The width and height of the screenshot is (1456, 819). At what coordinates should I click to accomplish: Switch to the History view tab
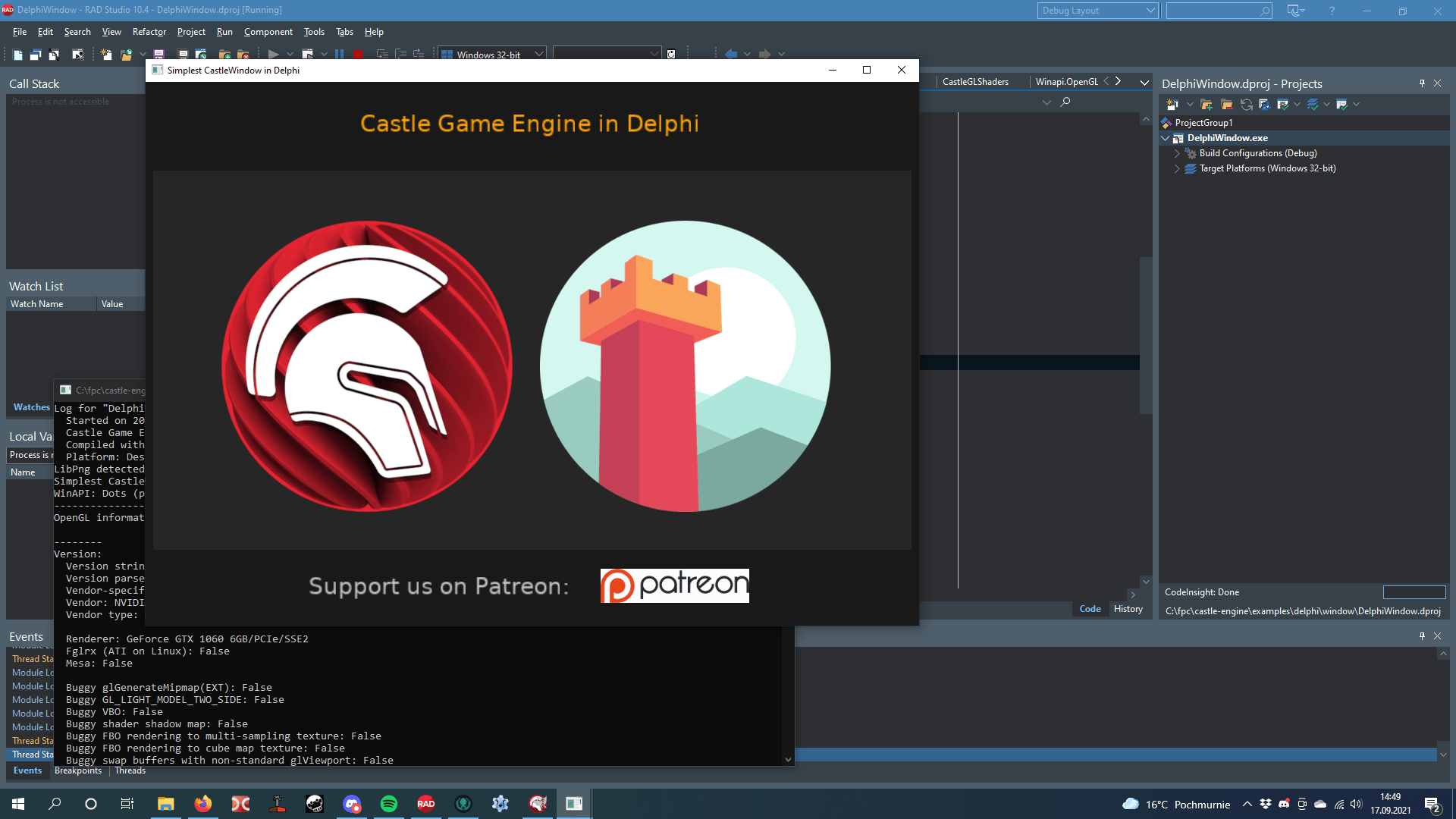[x=1128, y=609]
